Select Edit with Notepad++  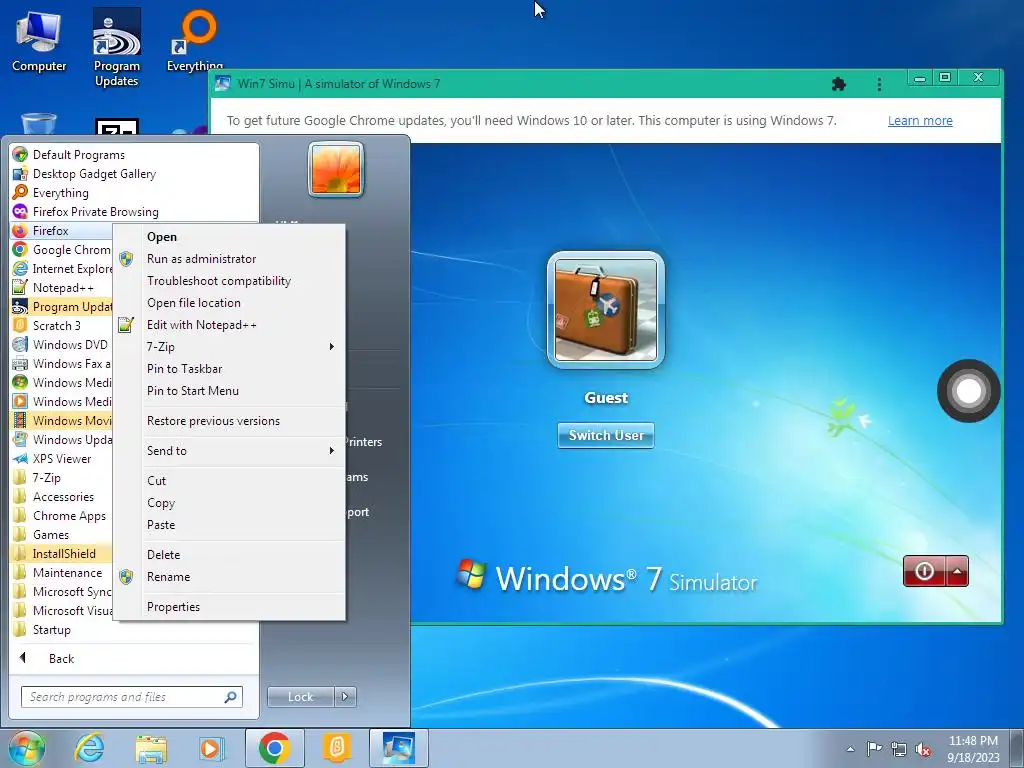[230, 325]
